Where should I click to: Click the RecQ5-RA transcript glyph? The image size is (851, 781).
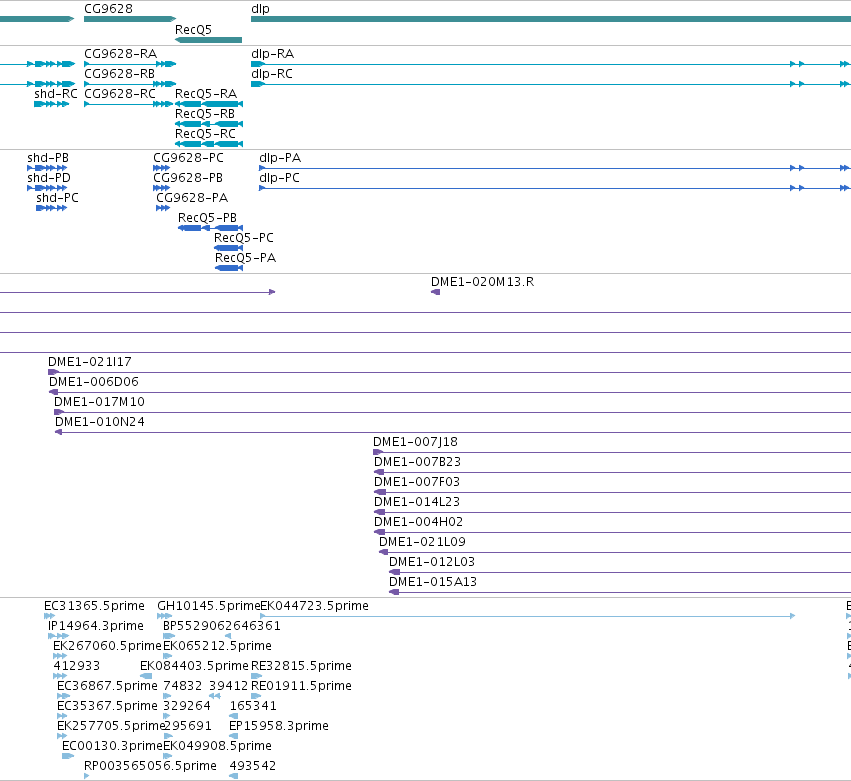pyautogui.click(x=209, y=104)
